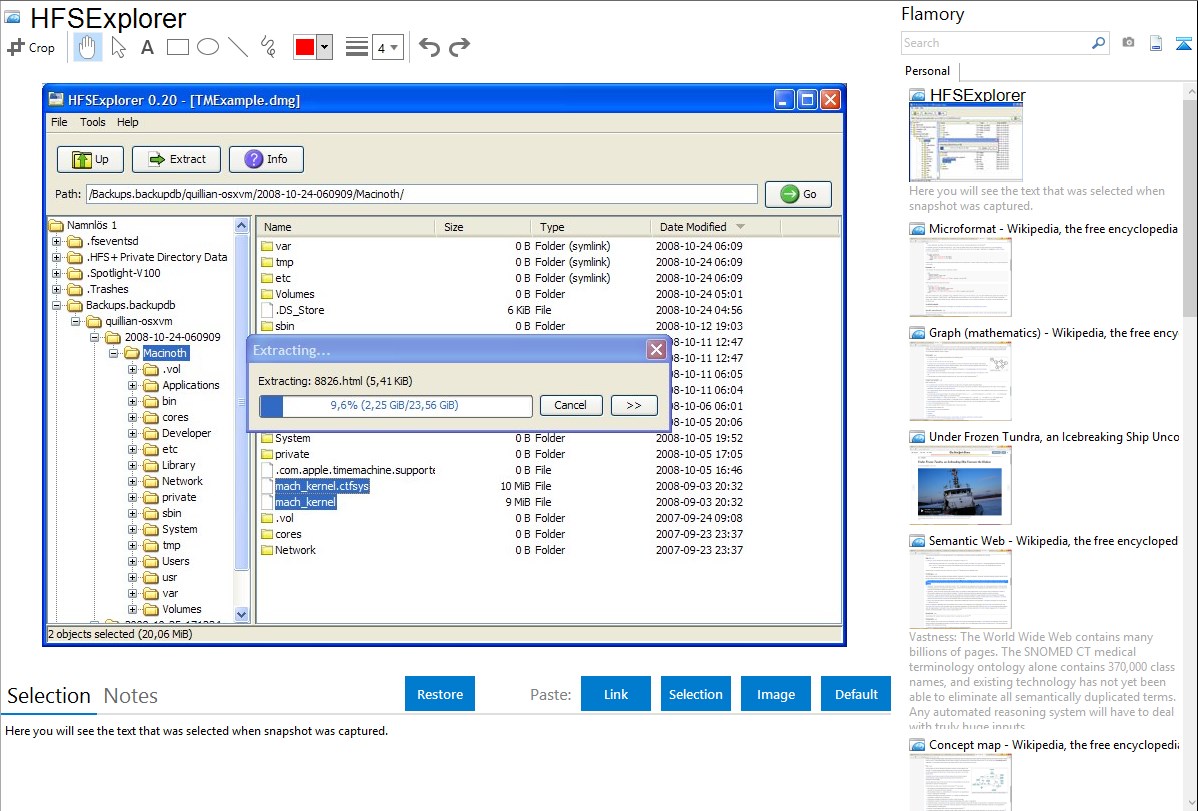Collapse the Backups.backupdb tree node

point(57,306)
